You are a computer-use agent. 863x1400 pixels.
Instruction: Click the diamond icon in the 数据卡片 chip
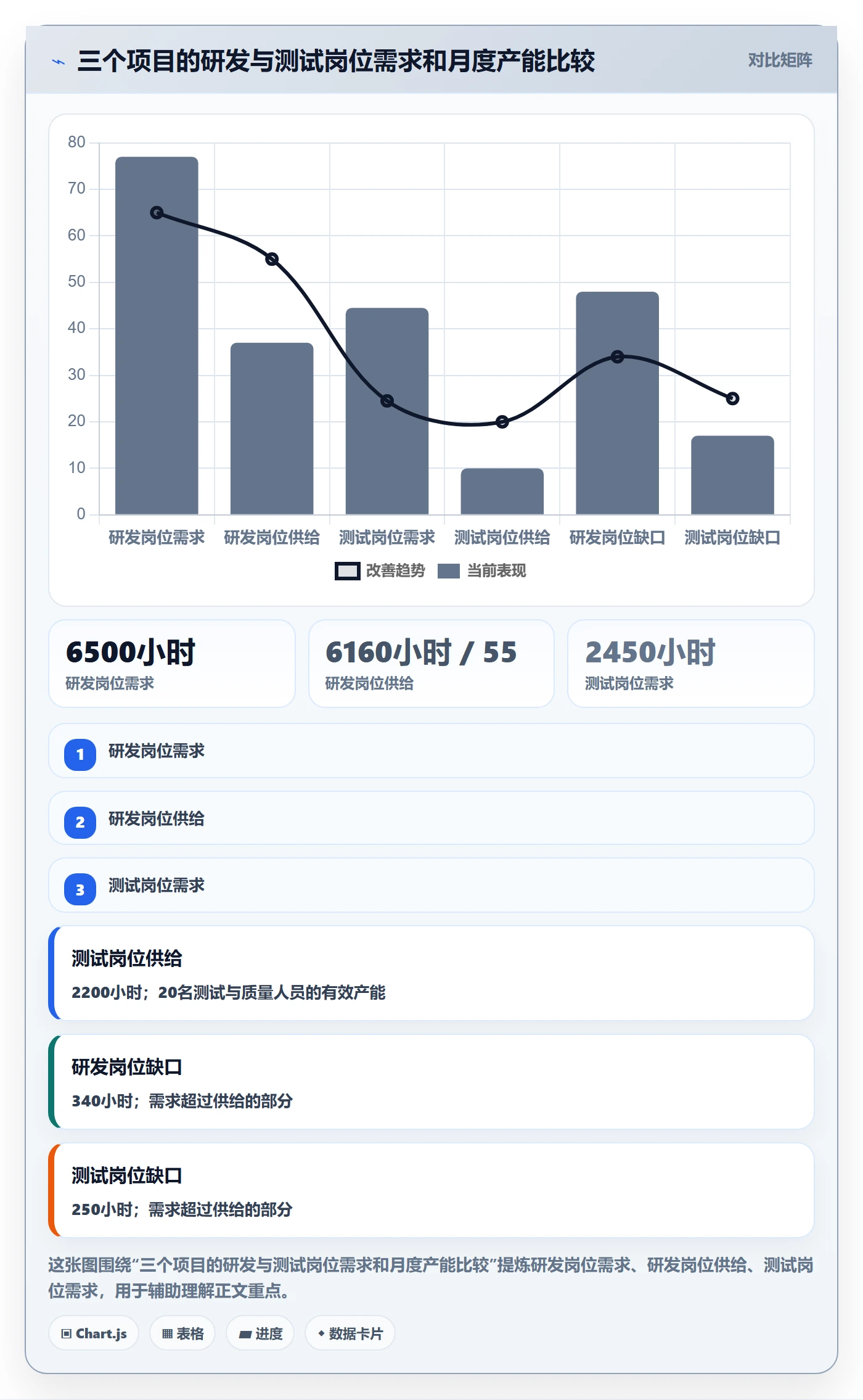coord(321,1333)
